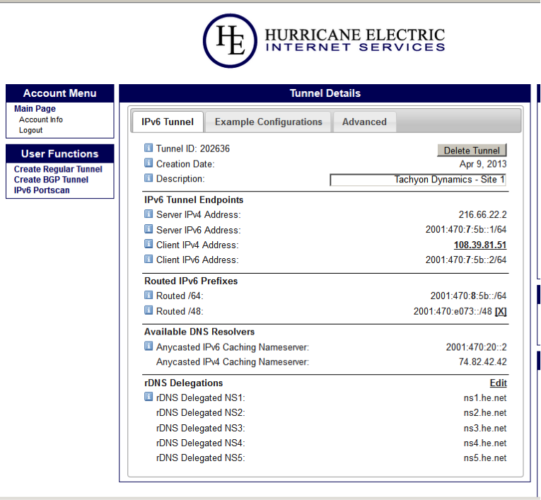The height and width of the screenshot is (500, 541).
Task: Click info icon next to Routed /64
Action: [148, 295]
